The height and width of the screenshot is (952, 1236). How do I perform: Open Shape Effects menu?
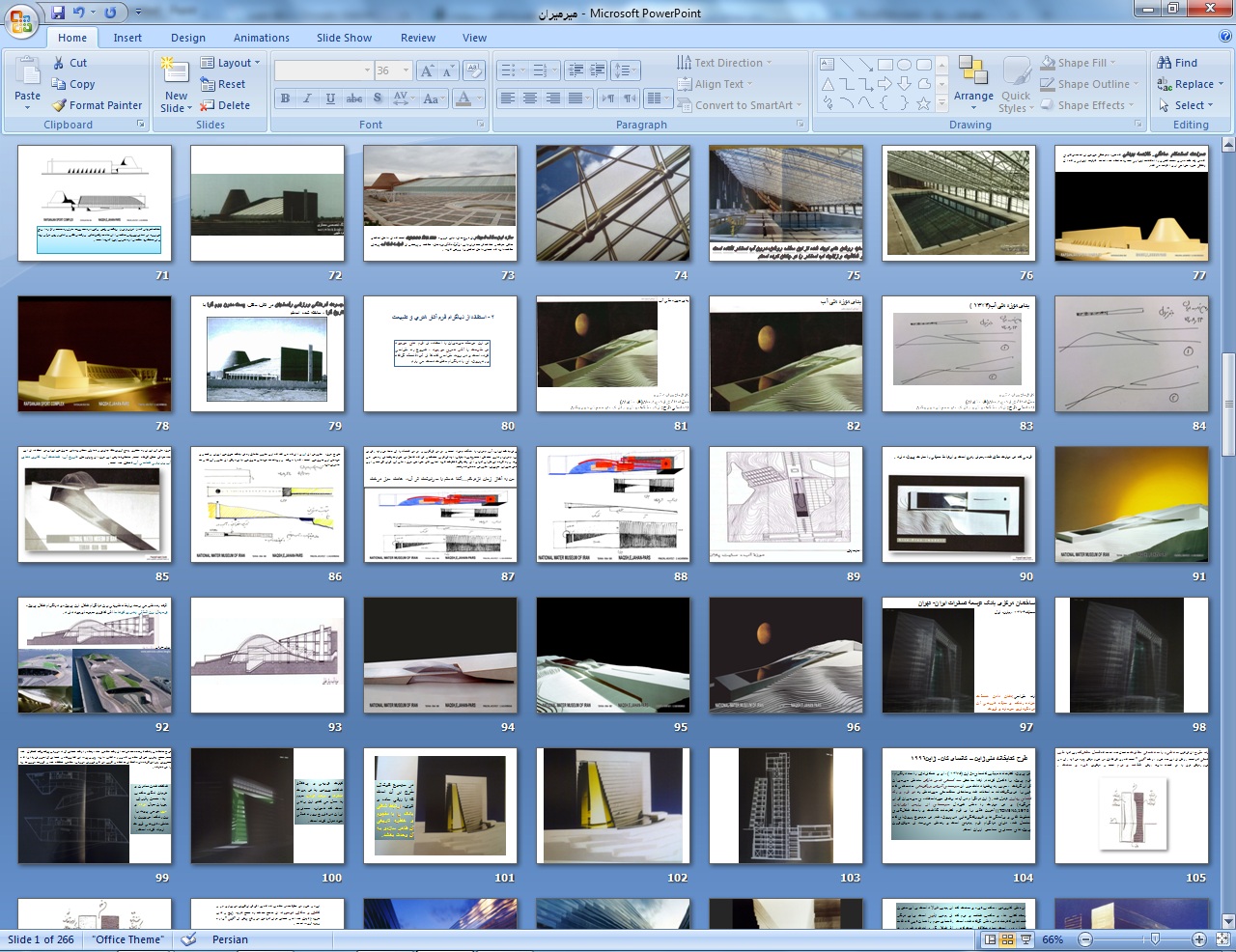point(1089,105)
